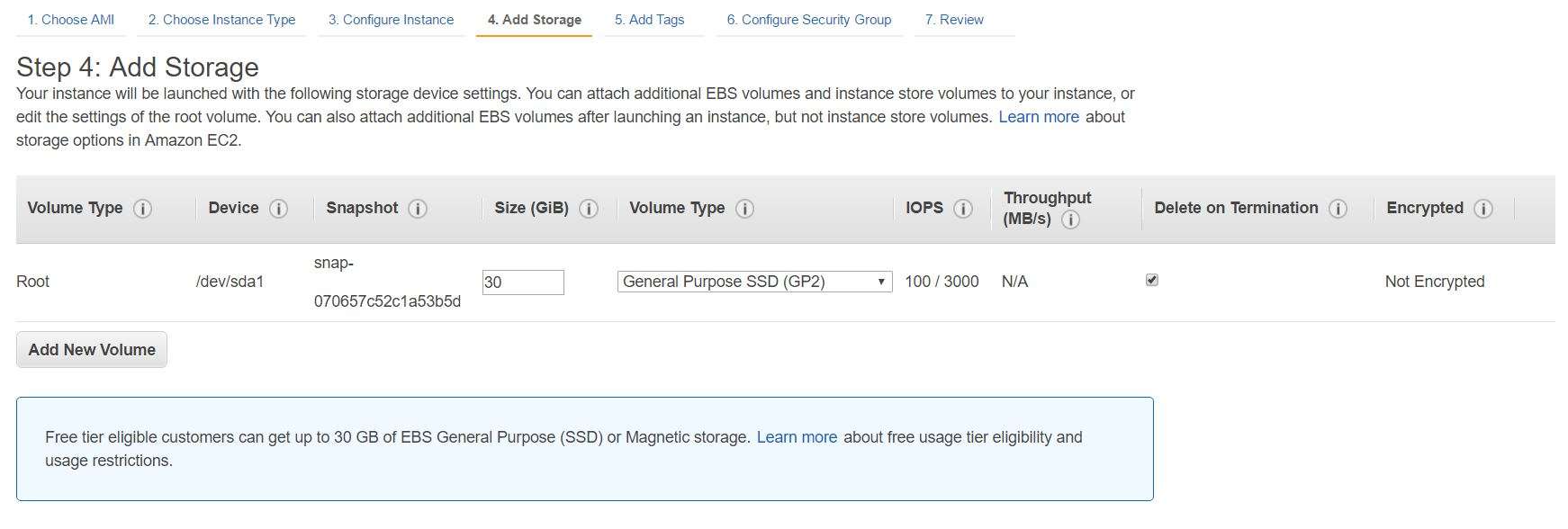
Task: Switch to Choose Instance Type step
Action: (221, 20)
